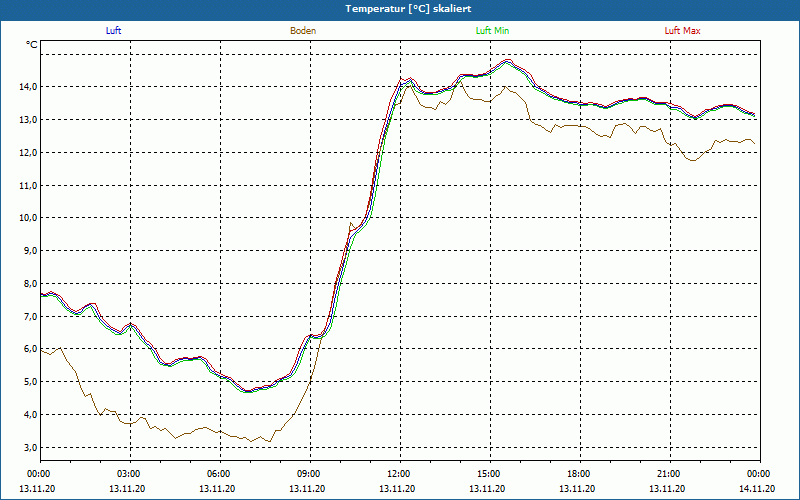Click the 5,0 value on the y-axis

[x=30, y=382]
